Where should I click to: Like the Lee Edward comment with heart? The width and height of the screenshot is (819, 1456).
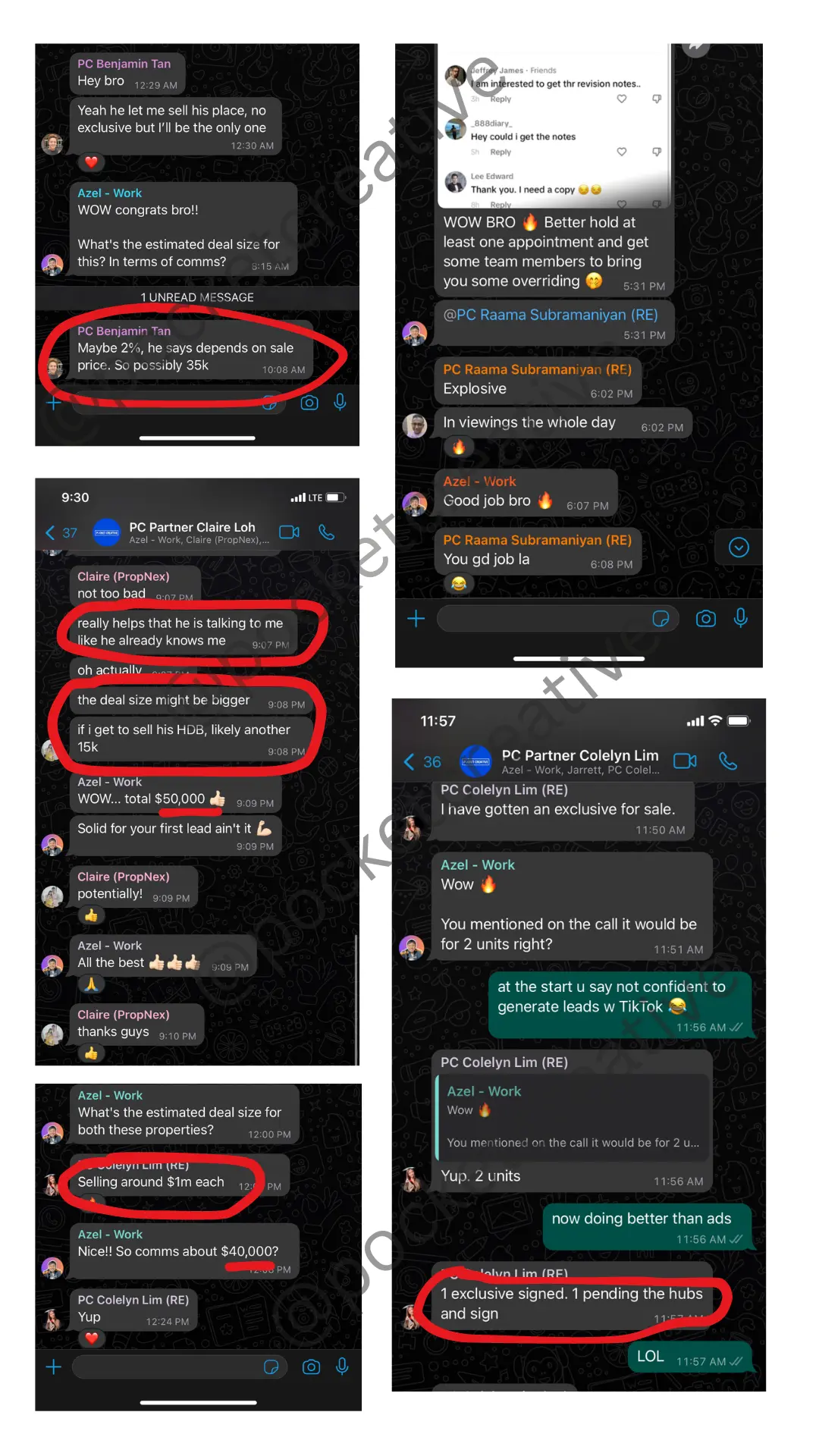click(x=621, y=204)
